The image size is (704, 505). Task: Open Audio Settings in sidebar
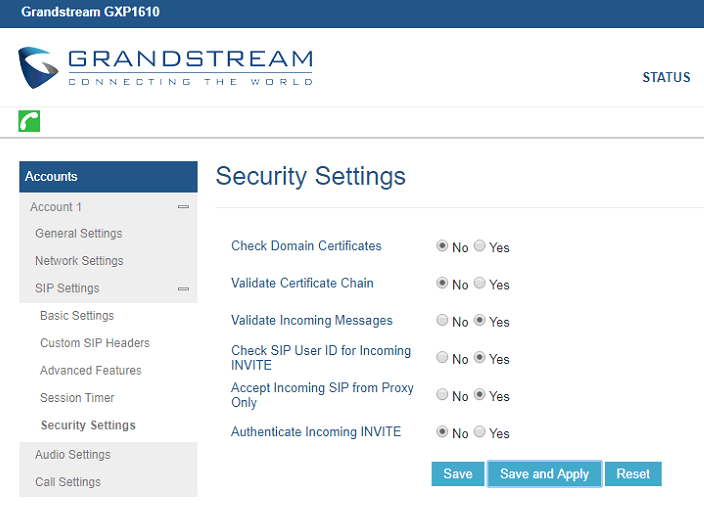tap(73, 455)
